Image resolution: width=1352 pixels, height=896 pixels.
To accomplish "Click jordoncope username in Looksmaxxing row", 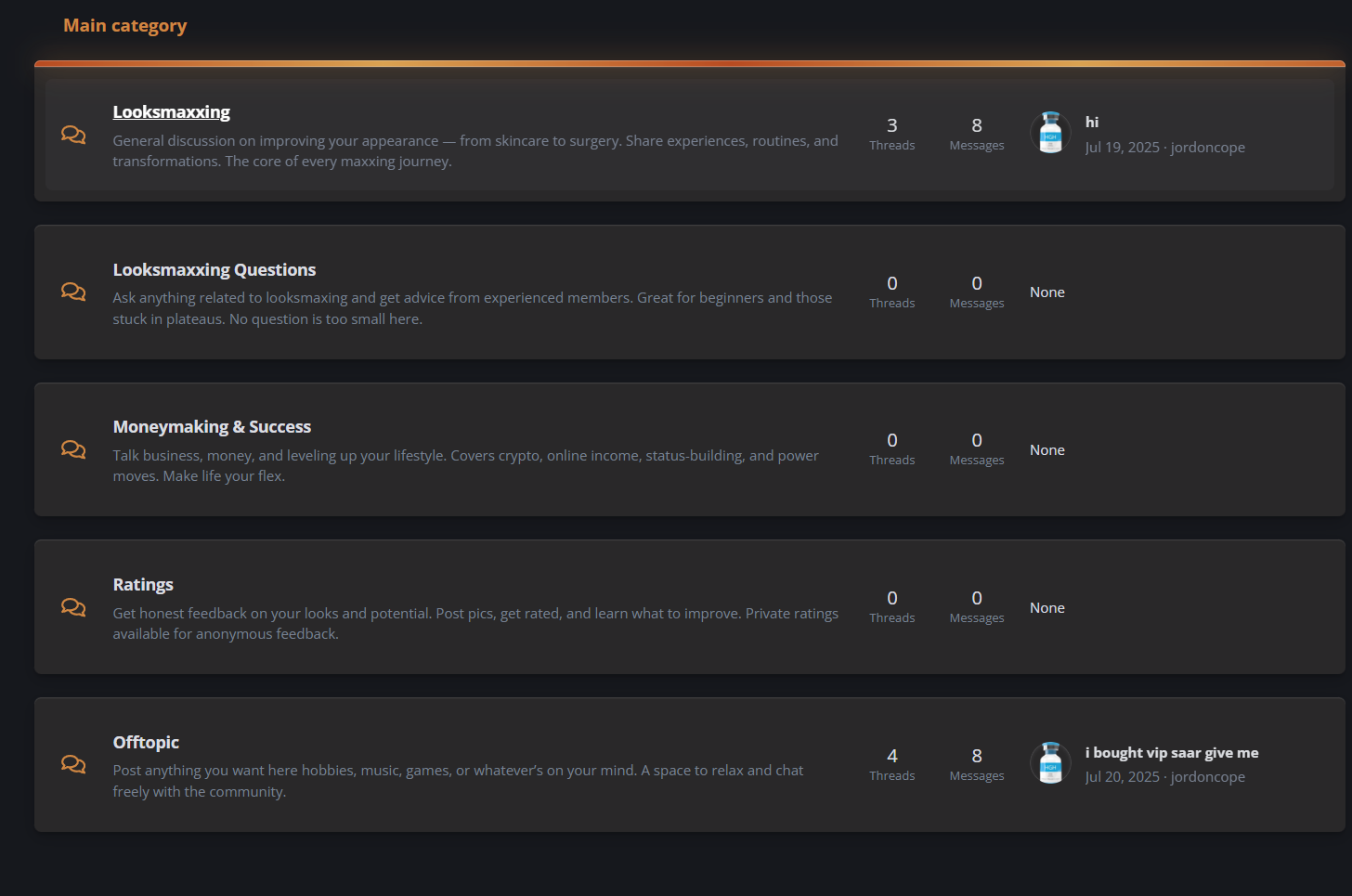I will tap(1207, 148).
